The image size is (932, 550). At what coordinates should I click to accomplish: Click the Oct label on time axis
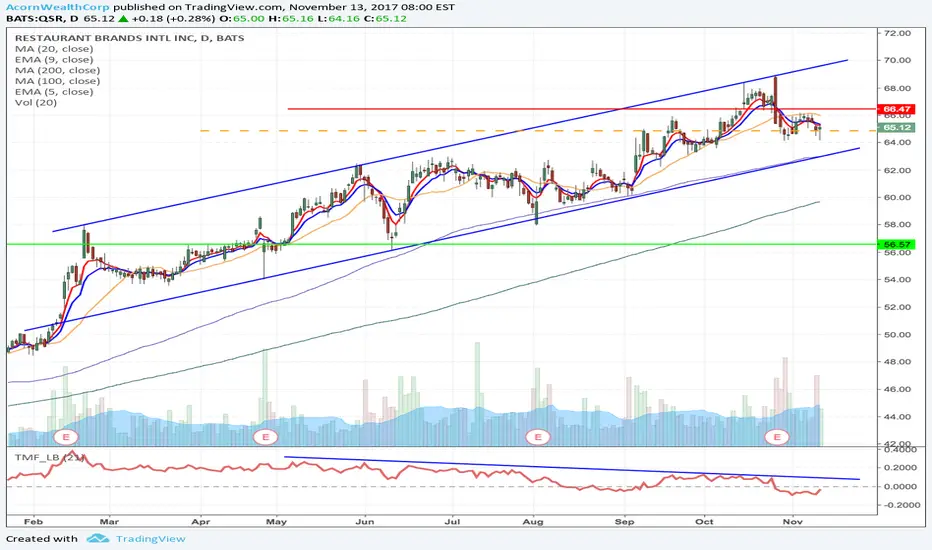[x=704, y=522]
